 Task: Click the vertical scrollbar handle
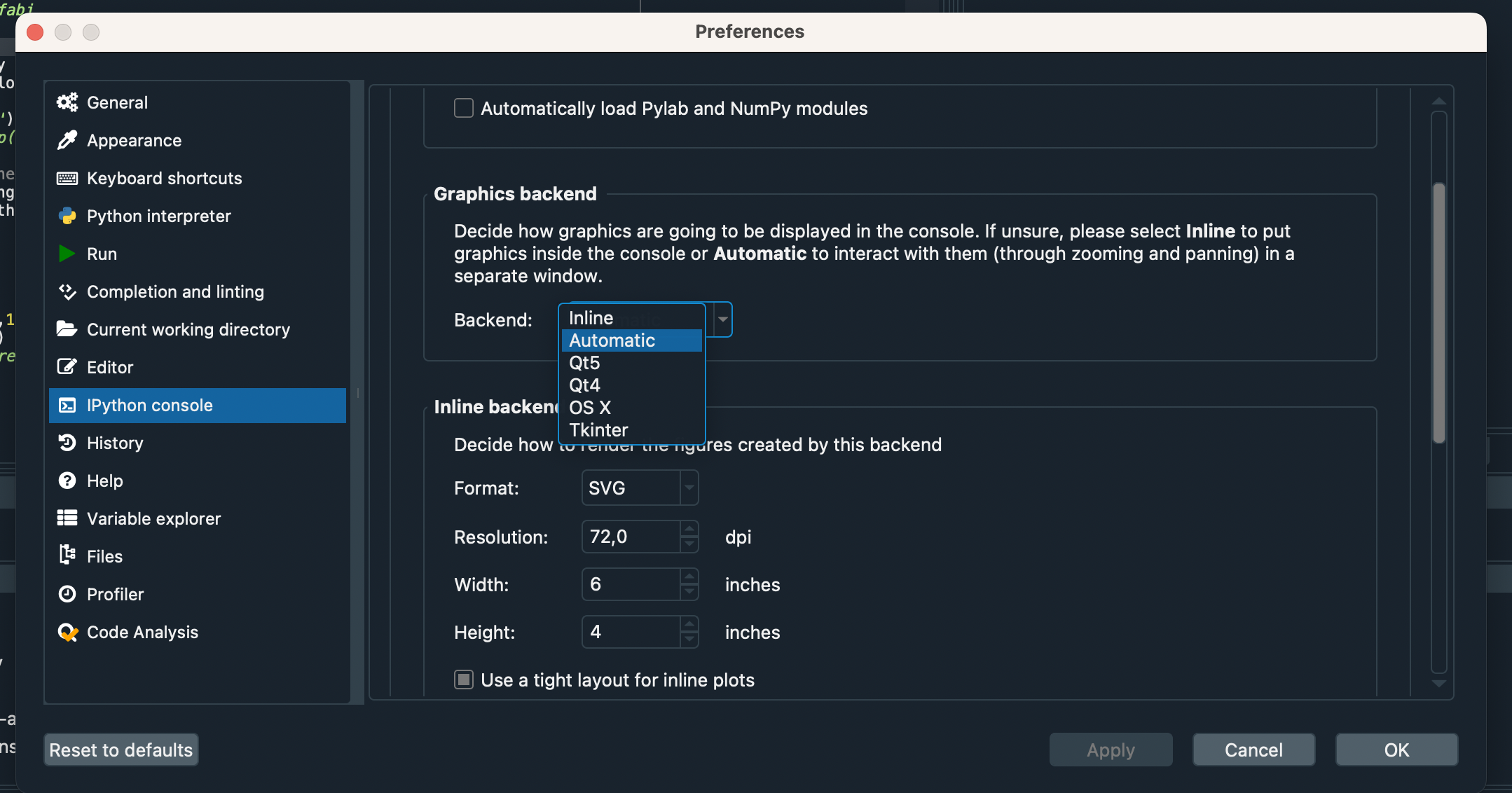tap(1438, 312)
